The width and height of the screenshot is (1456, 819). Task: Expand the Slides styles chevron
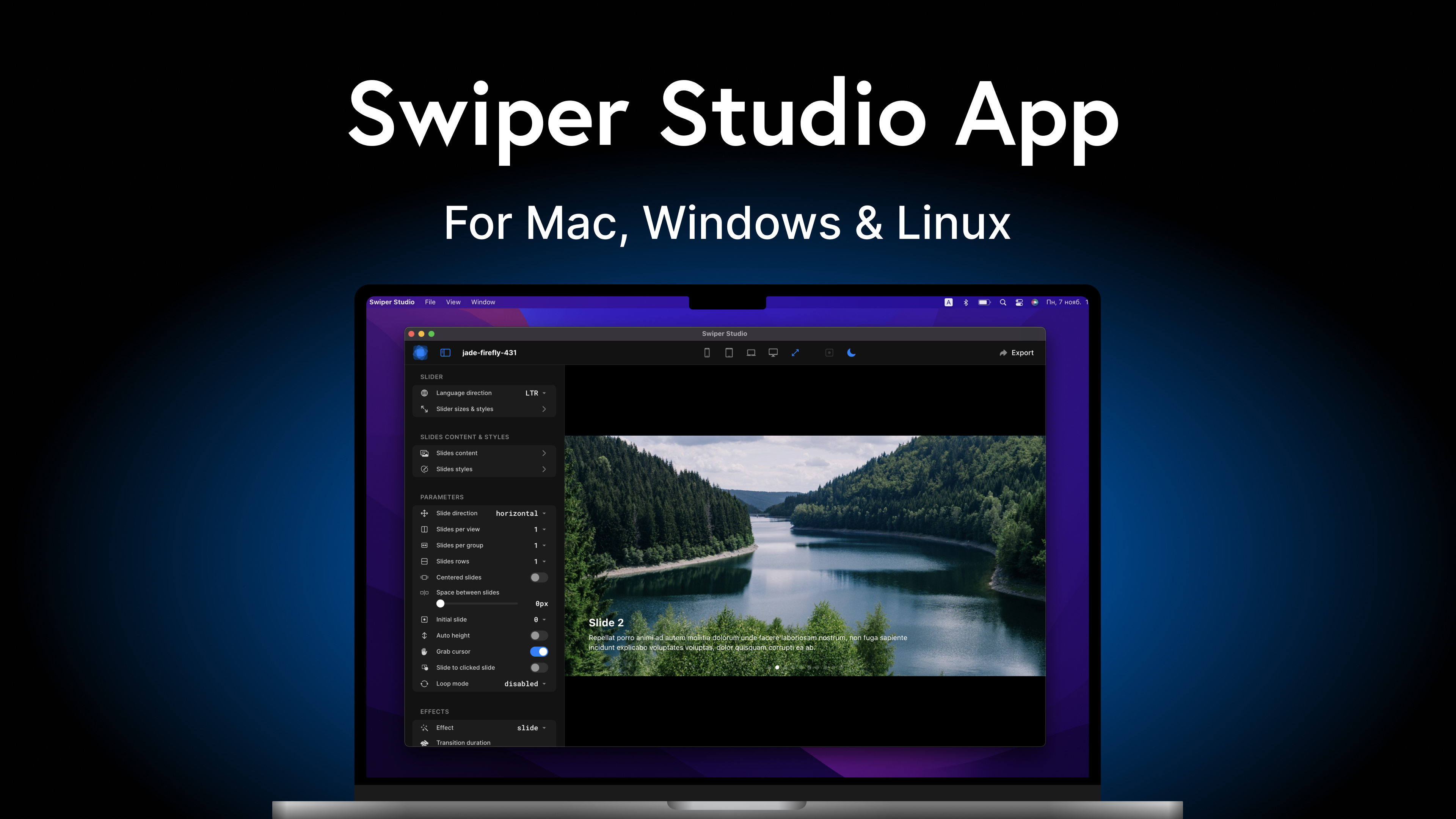[x=544, y=469]
